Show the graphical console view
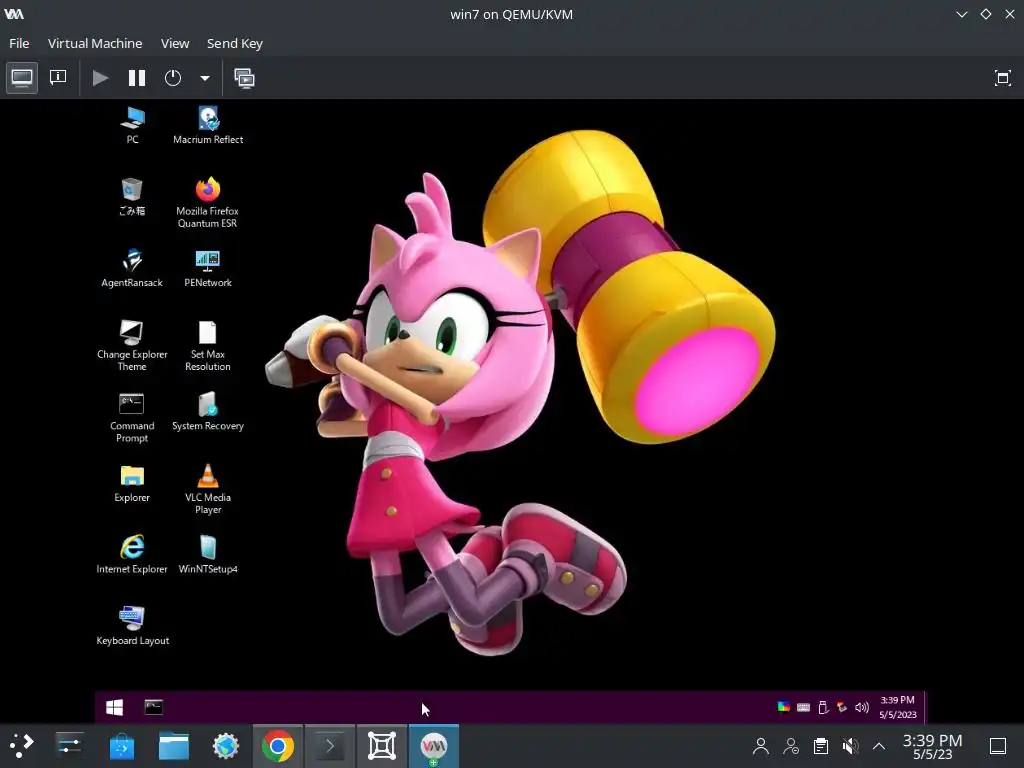Image resolution: width=1024 pixels, height=768 pixels. [x=22, y=78]
